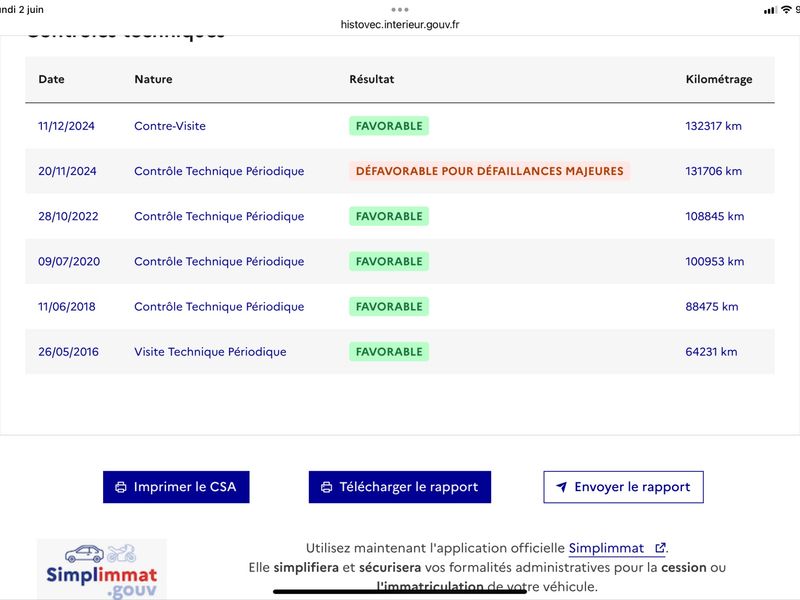Click the mileage 88475 km
Image resolution: width=800 pixels, height=600 pixels.
click(x=712, y=307)
